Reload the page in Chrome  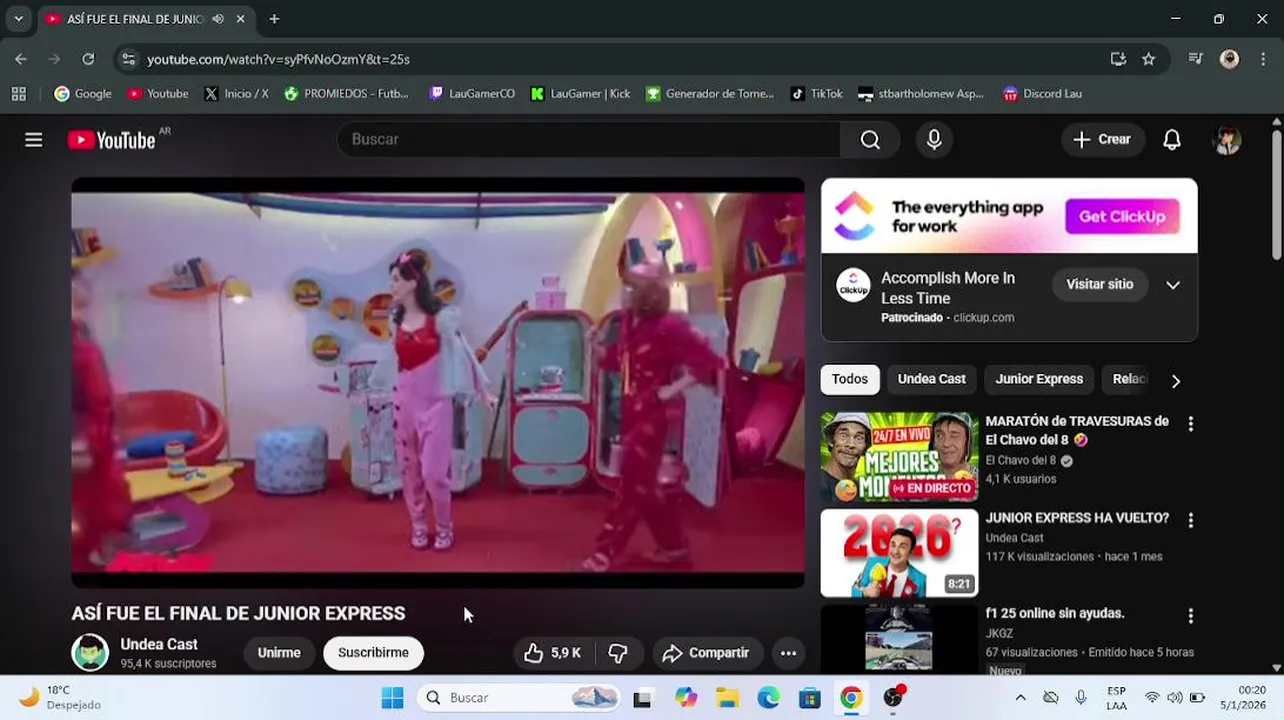click(x=88, y=59)
